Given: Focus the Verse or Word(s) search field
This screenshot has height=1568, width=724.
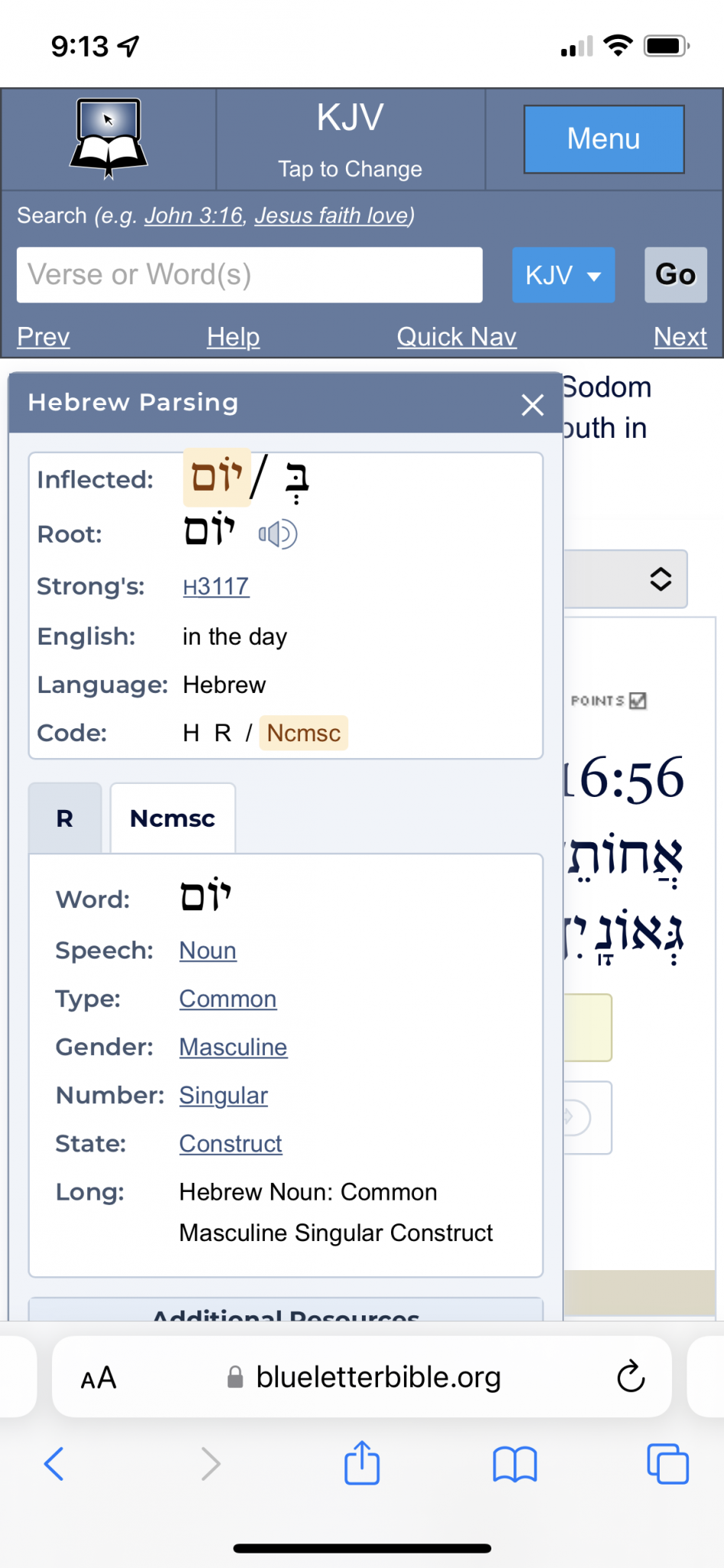Looking at the screenshot, I should pos(249,275).
